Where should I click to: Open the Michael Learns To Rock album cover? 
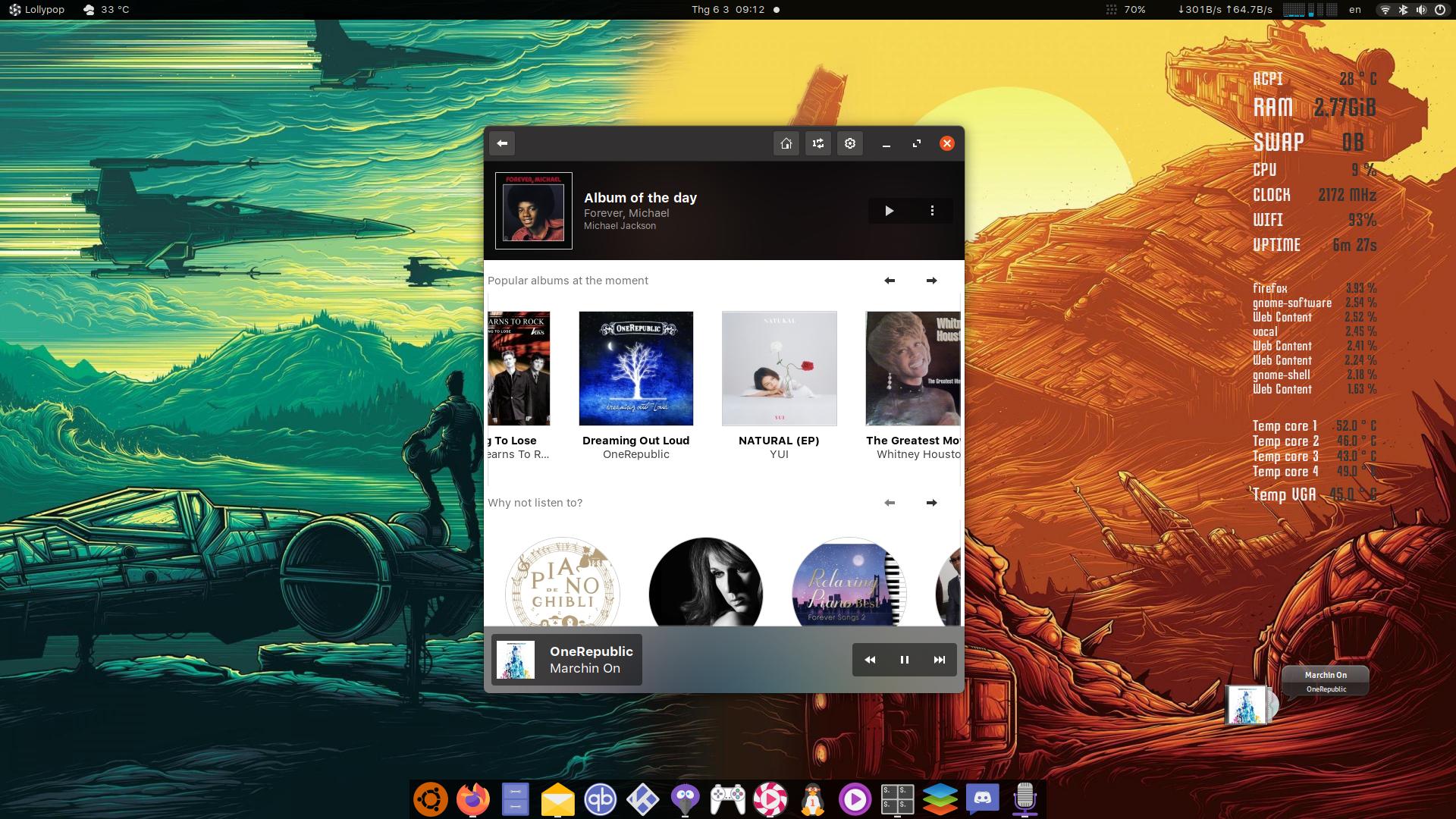tap(519, 369)
